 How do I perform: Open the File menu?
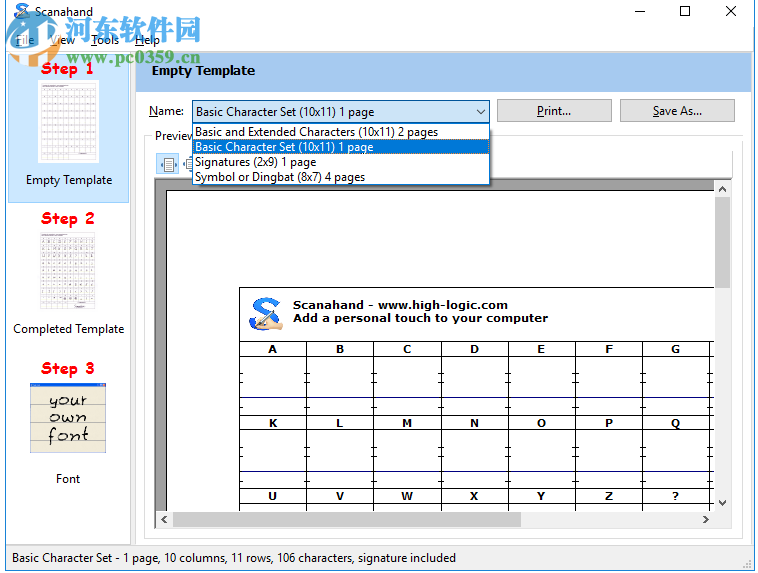pyautogui.click(x=25, y=40)
